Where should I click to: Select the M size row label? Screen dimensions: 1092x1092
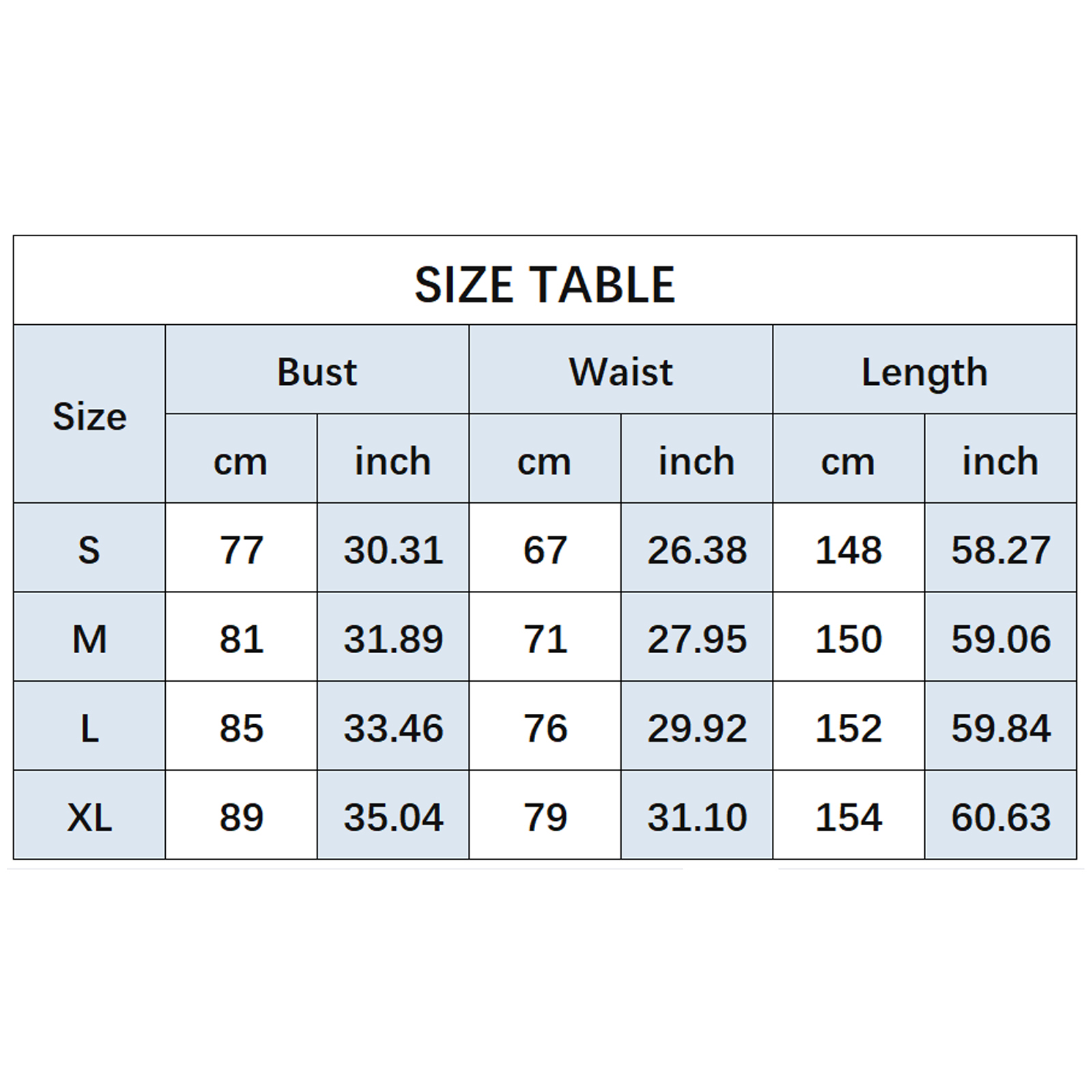pos(89,639)
